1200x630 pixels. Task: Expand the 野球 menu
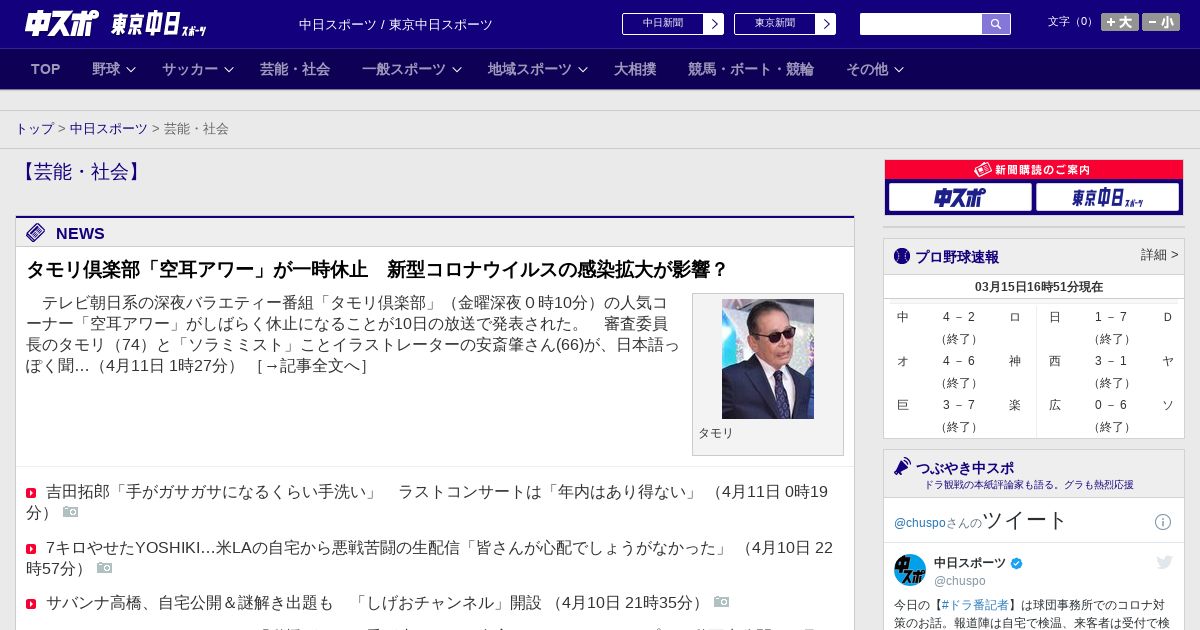pos(113,69)
